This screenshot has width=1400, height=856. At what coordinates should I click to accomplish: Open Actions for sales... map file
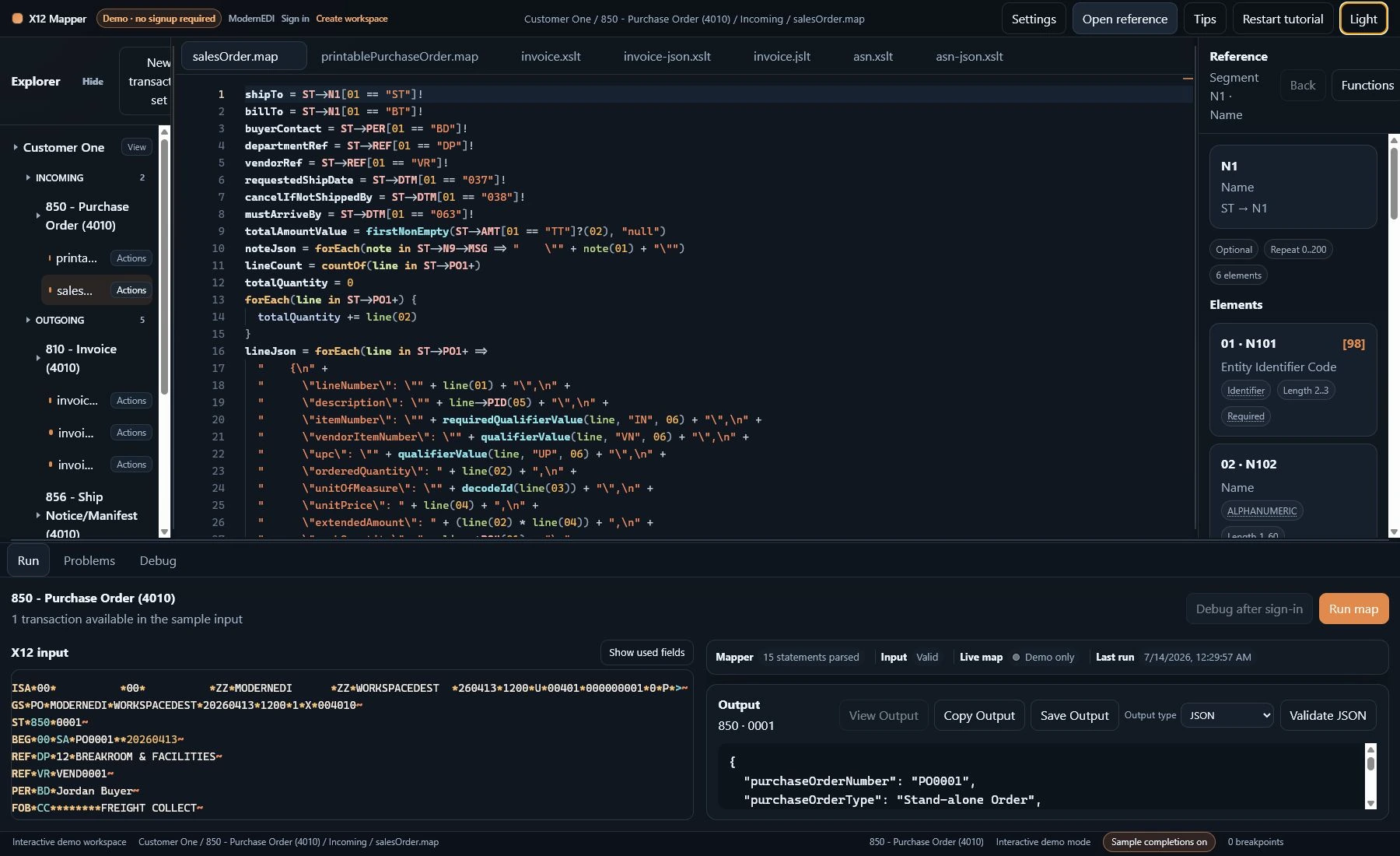coord(131,290)
